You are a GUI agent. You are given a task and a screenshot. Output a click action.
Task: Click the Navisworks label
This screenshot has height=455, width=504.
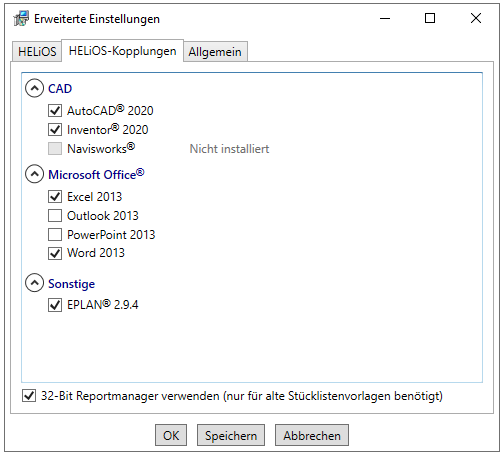click(101, 148)
